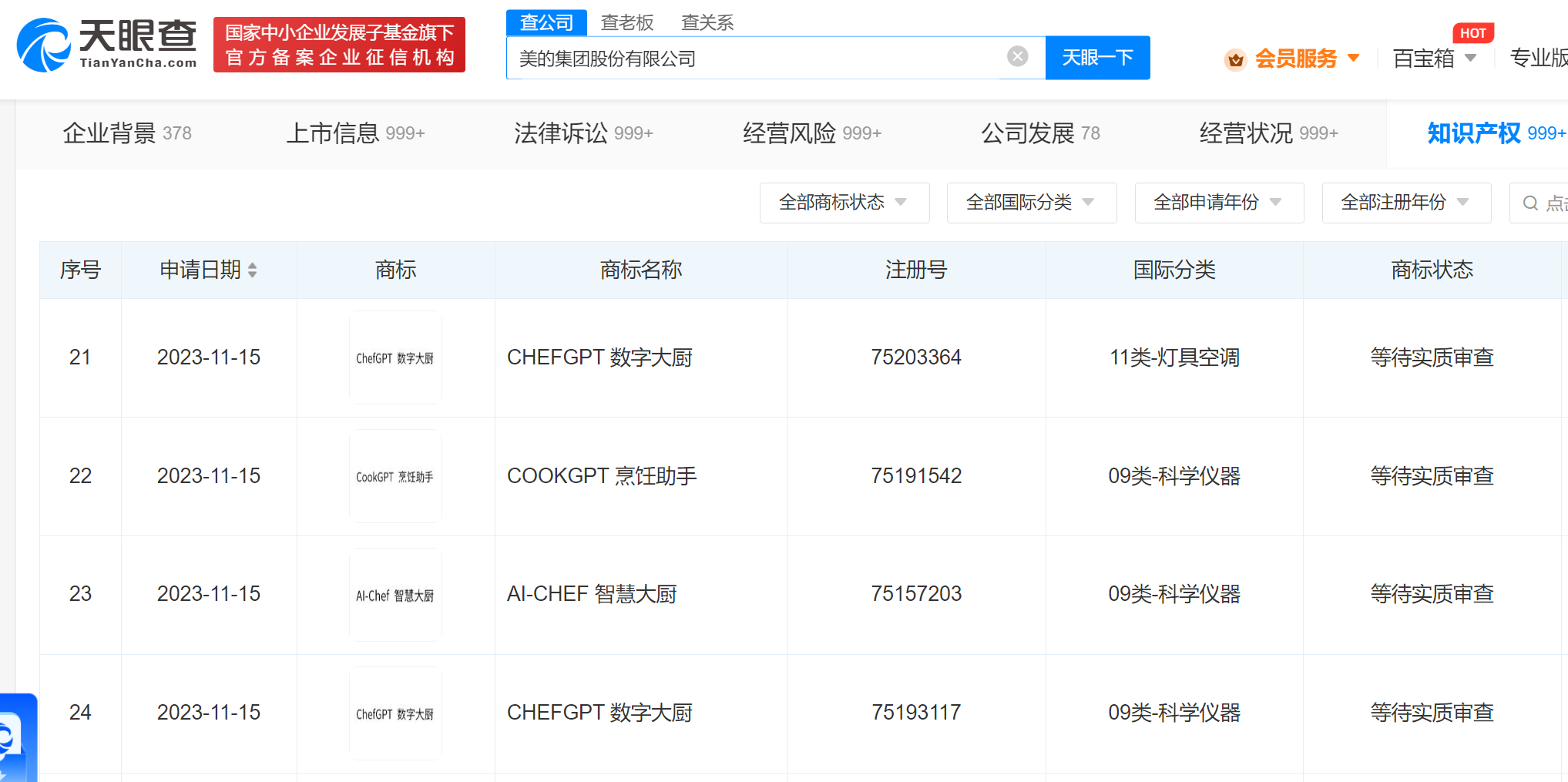Click the member services crown icon
The image size is (1568, 782).
point(1235,59)
